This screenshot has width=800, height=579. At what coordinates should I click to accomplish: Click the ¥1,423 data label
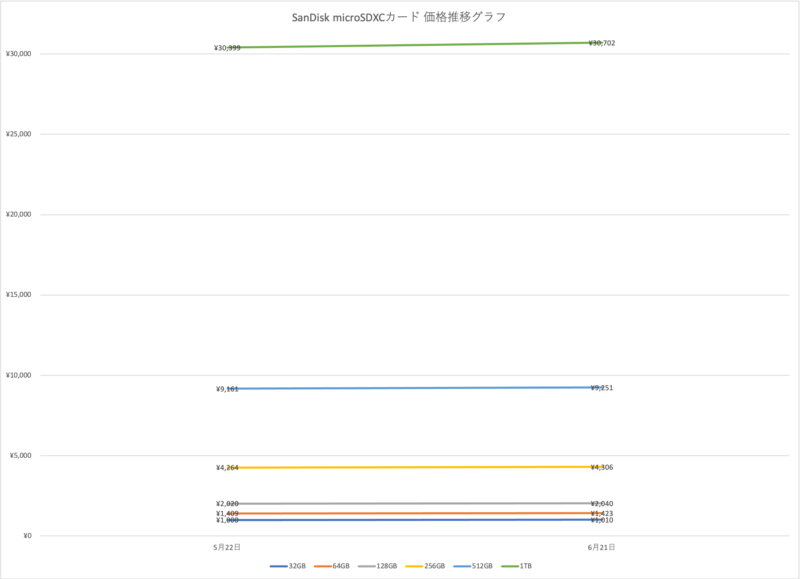click(602, 514)
